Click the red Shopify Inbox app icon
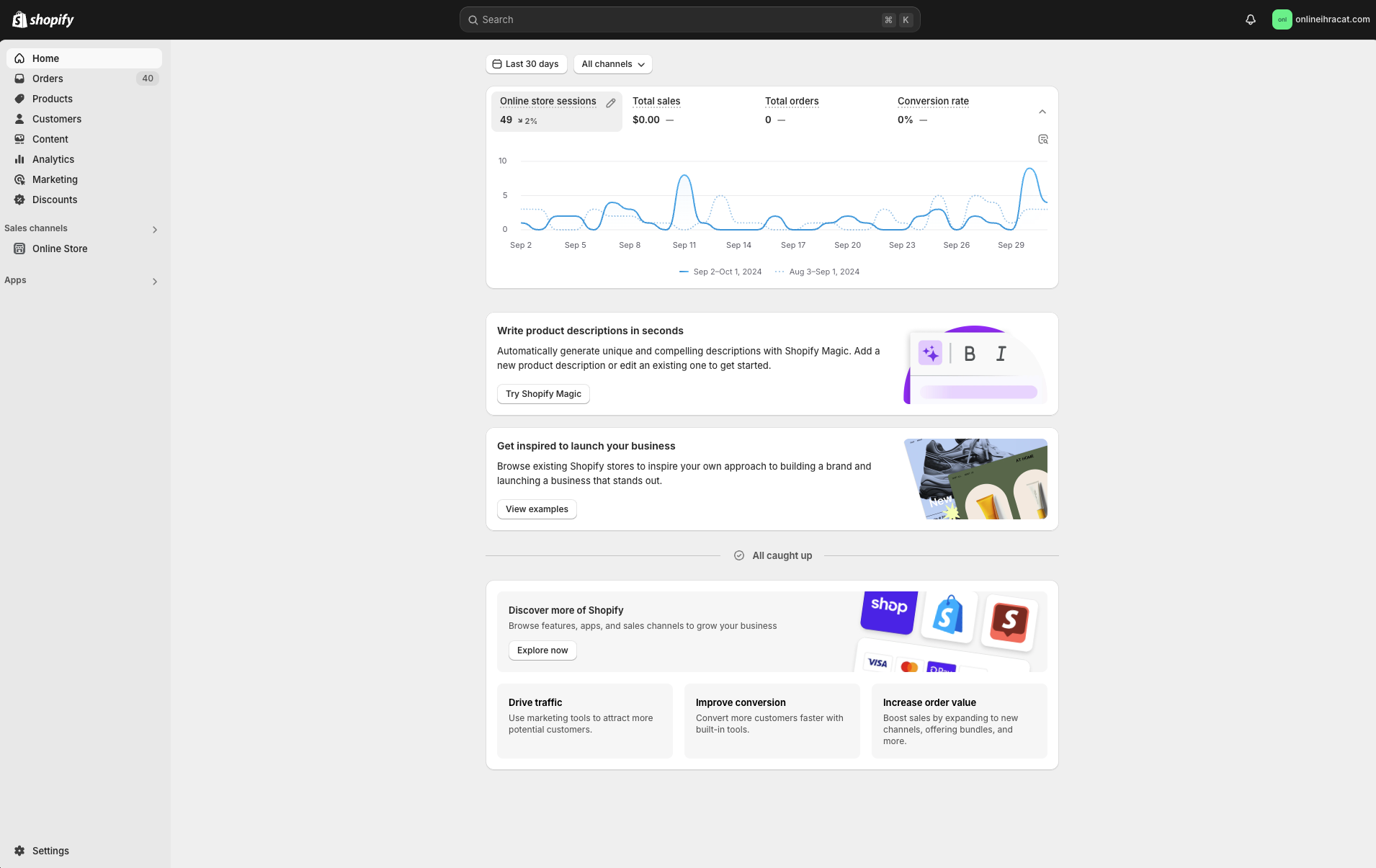 (1009, 622)
